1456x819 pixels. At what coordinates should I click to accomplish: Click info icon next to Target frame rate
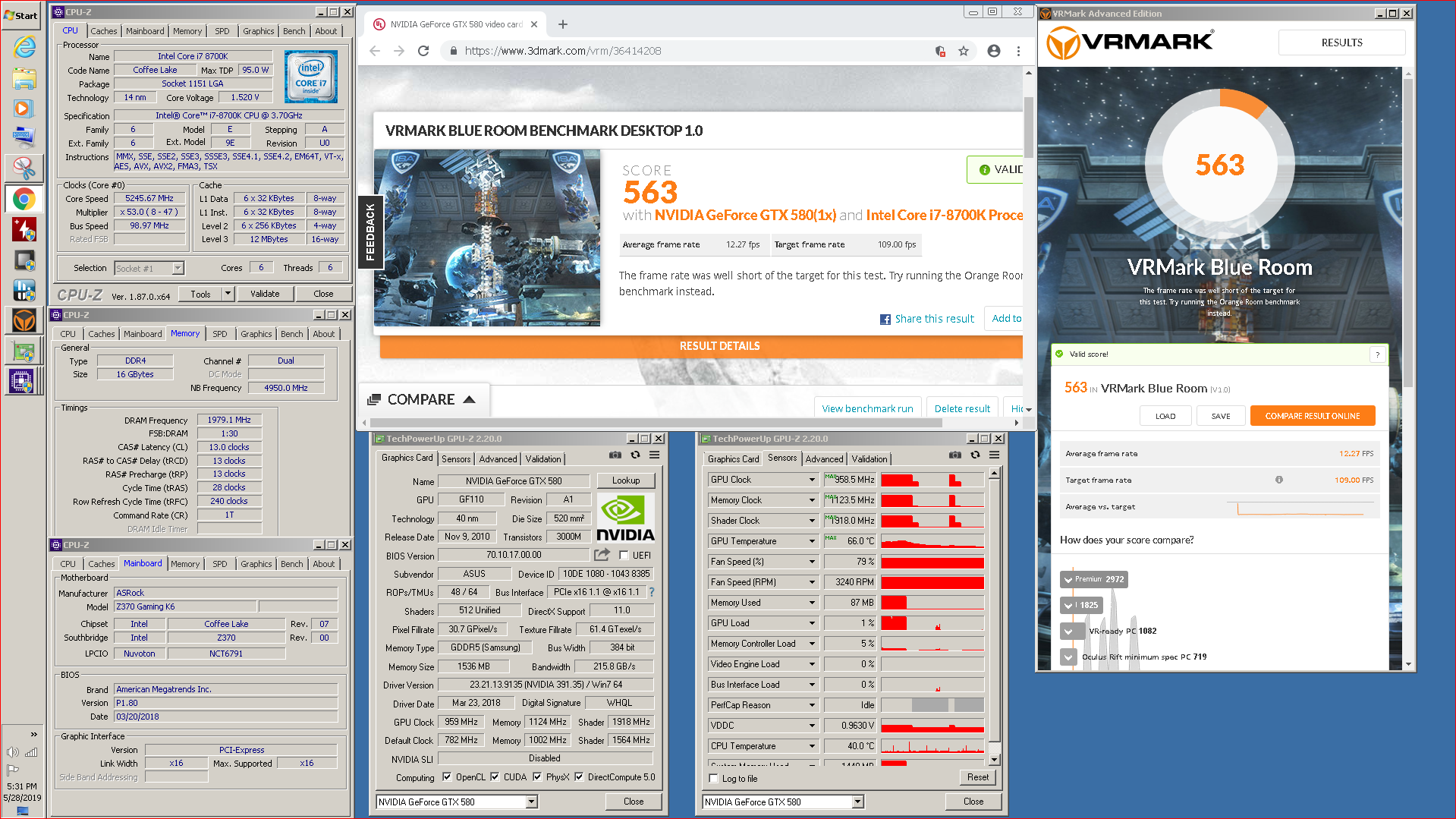(1279, 480)
